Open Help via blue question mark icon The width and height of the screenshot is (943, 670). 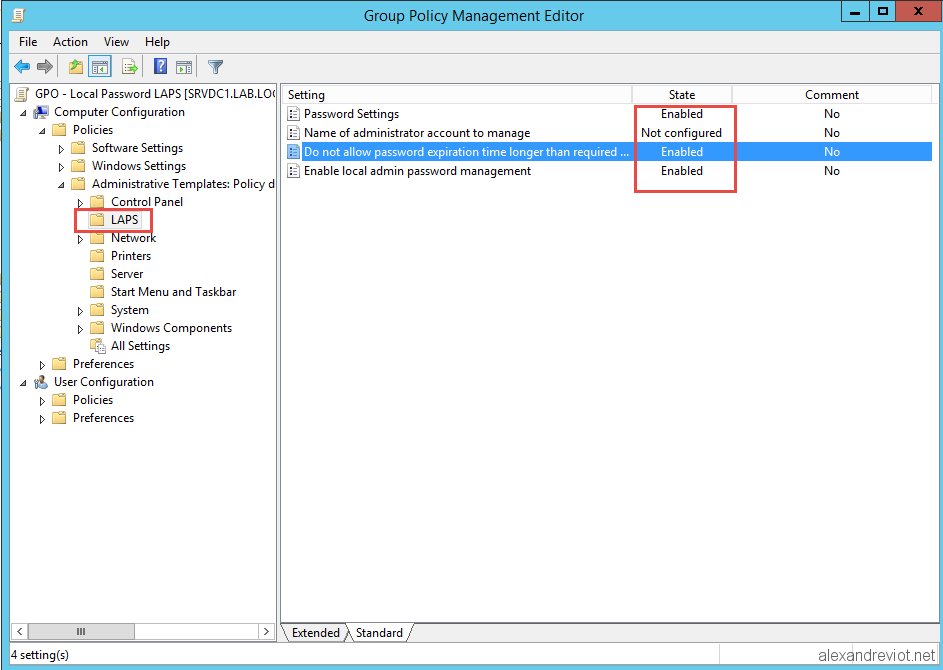[x=161, y=66]
